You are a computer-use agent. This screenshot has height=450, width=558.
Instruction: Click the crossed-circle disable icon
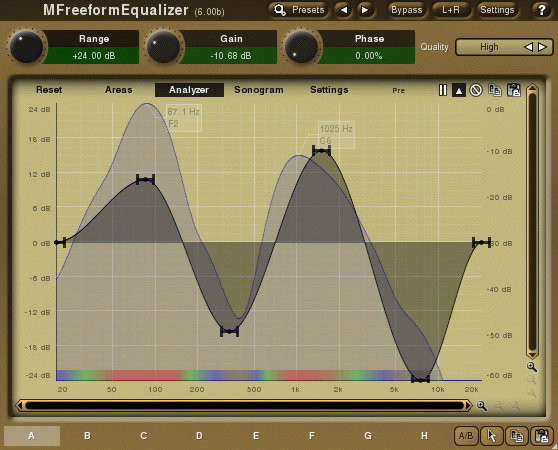coord(476,90)
